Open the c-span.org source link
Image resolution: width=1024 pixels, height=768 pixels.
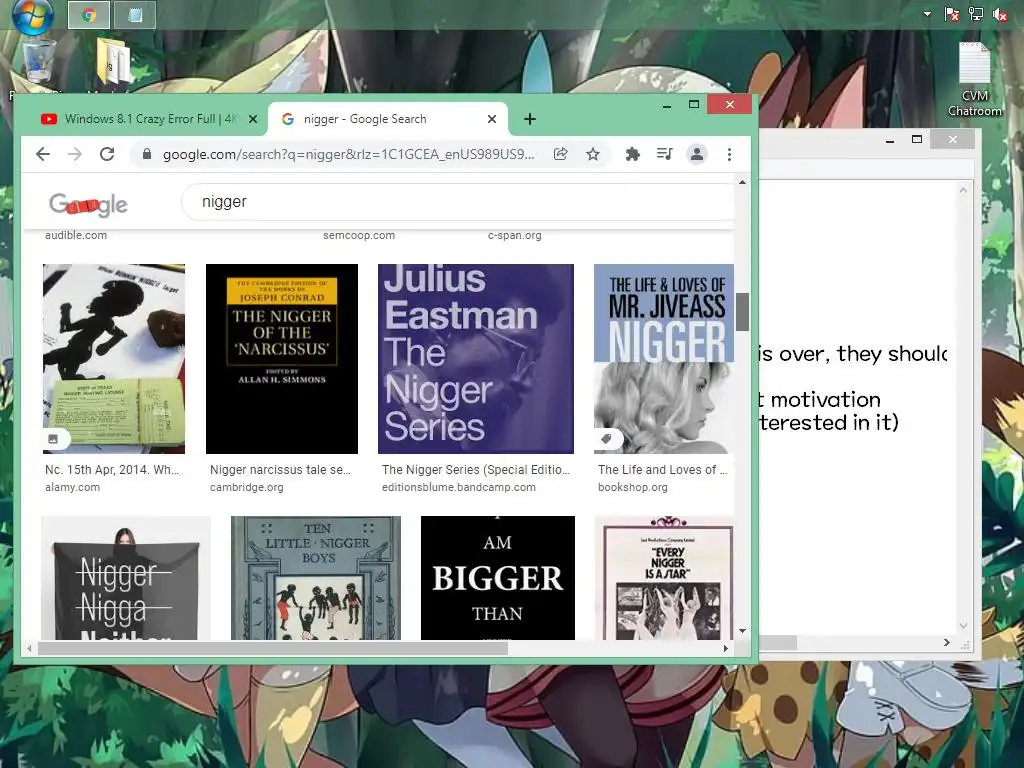click(x=515, y=235)
